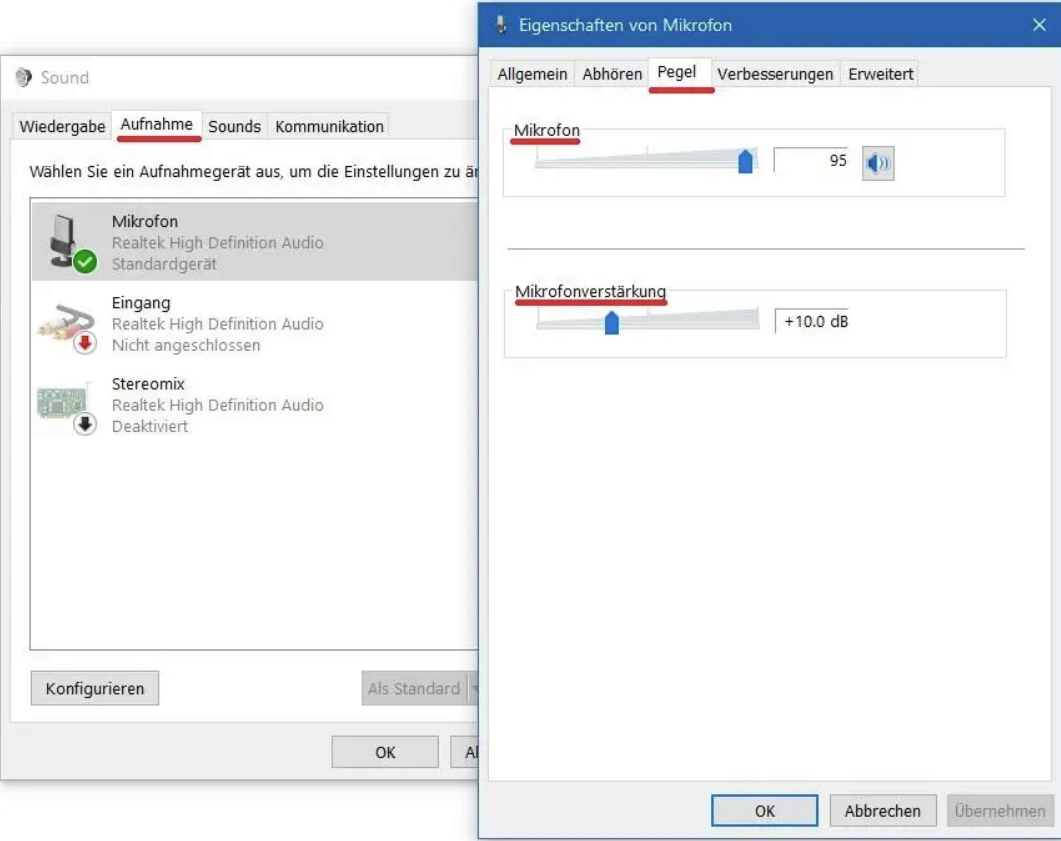Click OK in the Sound window
This screenshot has width=1061, height=841.
[x=385, y=752]
